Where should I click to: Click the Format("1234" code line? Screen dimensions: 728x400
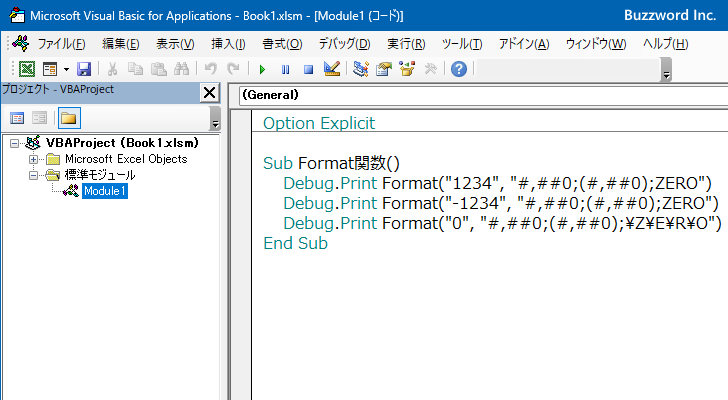click(x=497, y=183)
